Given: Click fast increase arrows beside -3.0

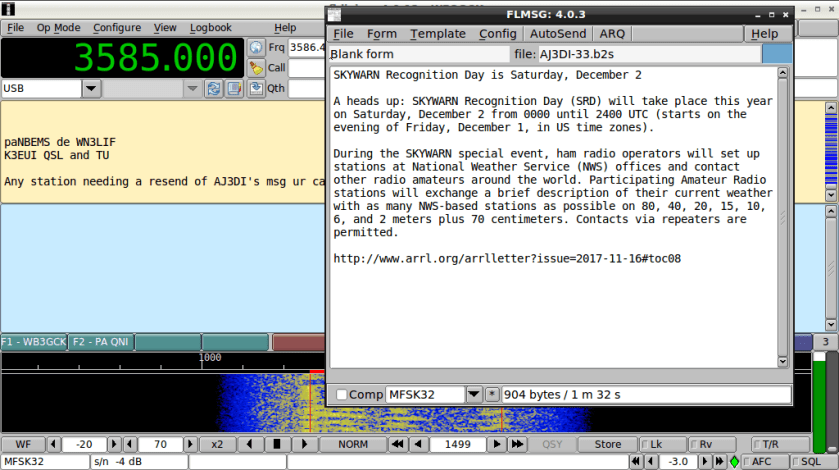Looking at the screenshot, I should (720, 461).
